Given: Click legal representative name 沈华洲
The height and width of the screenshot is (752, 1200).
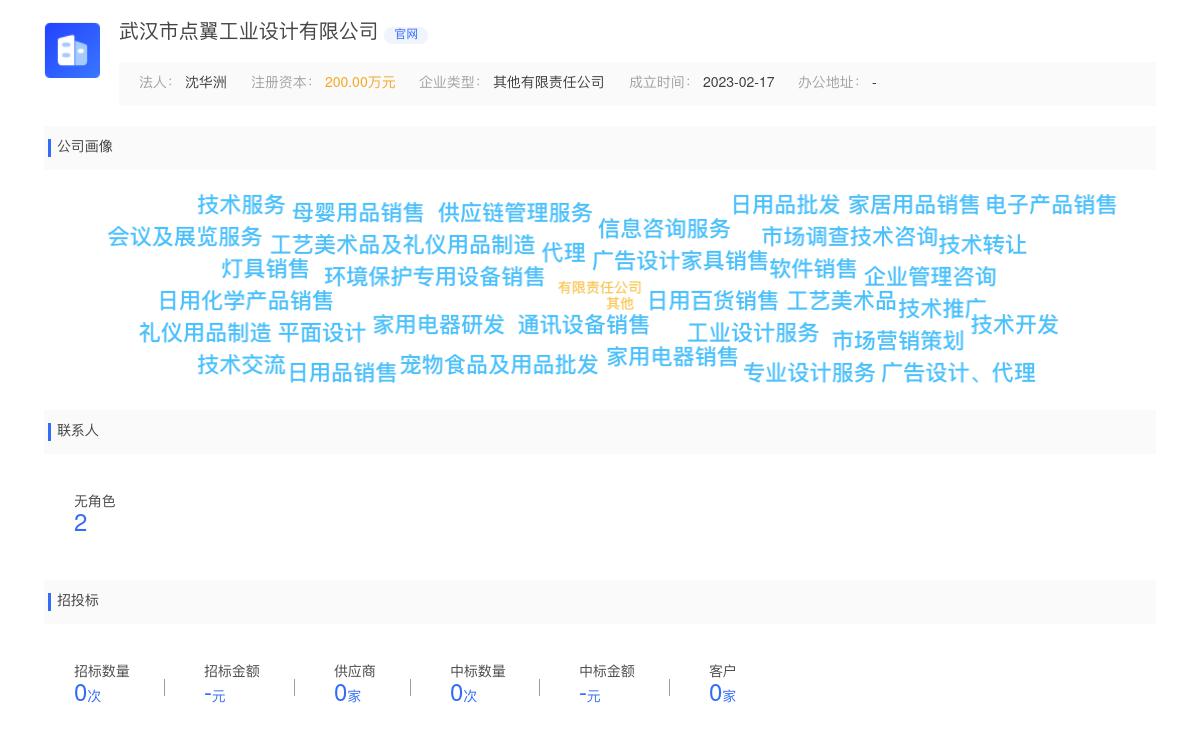Looking at the screenshot, I should click(206, 83).
